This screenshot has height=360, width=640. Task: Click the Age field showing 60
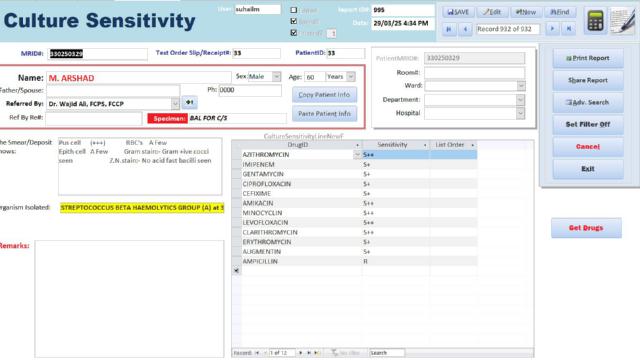pyautogui.click(x=315, y=77)
